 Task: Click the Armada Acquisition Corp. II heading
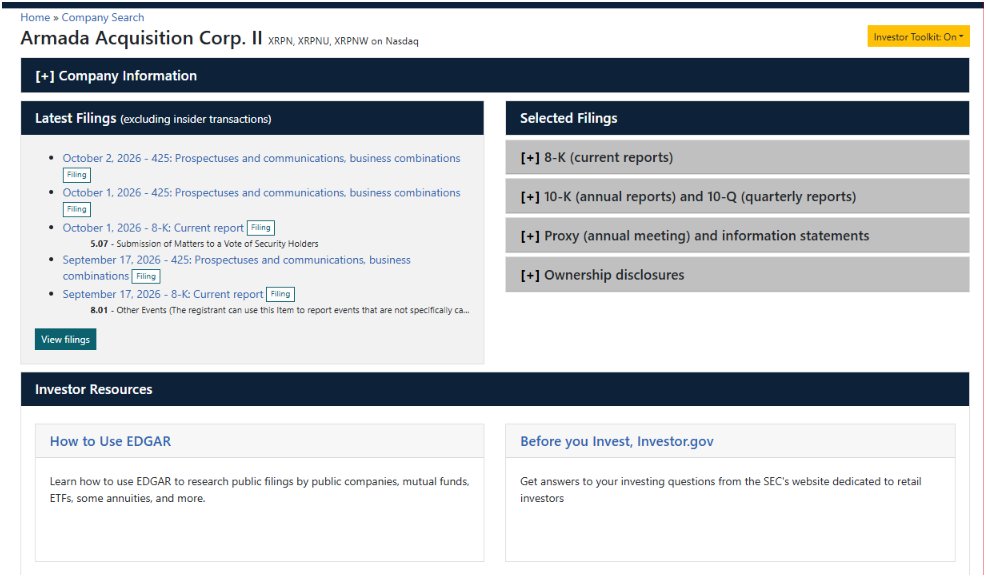click(x=141, y=38)
